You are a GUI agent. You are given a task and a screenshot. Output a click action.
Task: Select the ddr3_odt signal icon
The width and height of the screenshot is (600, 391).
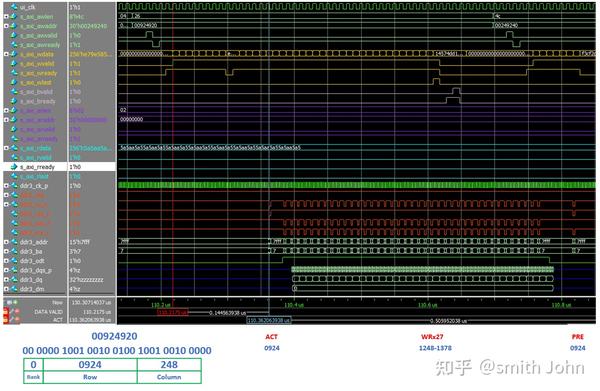(14, 261)
